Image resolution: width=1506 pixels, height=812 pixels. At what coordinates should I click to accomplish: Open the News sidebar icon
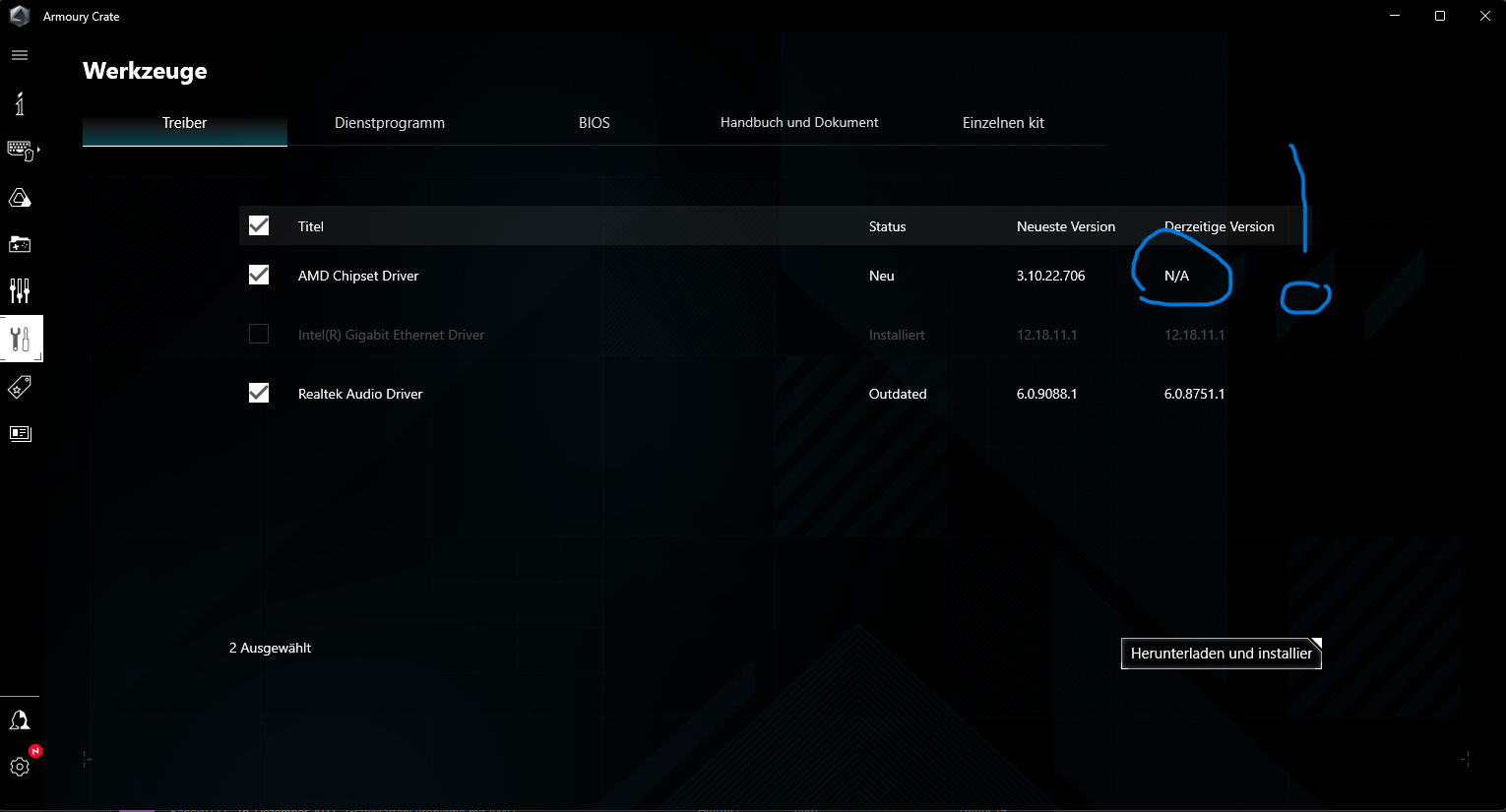(20, 433)
